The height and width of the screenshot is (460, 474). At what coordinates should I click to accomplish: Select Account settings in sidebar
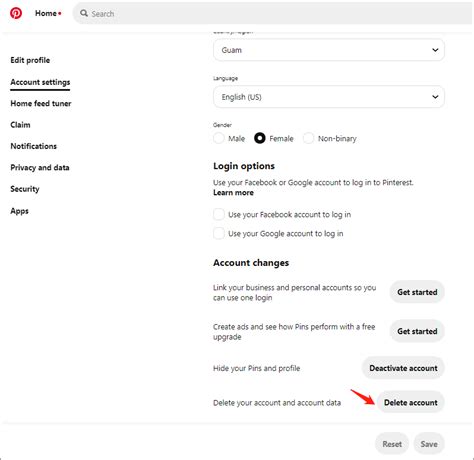point(40,82)
